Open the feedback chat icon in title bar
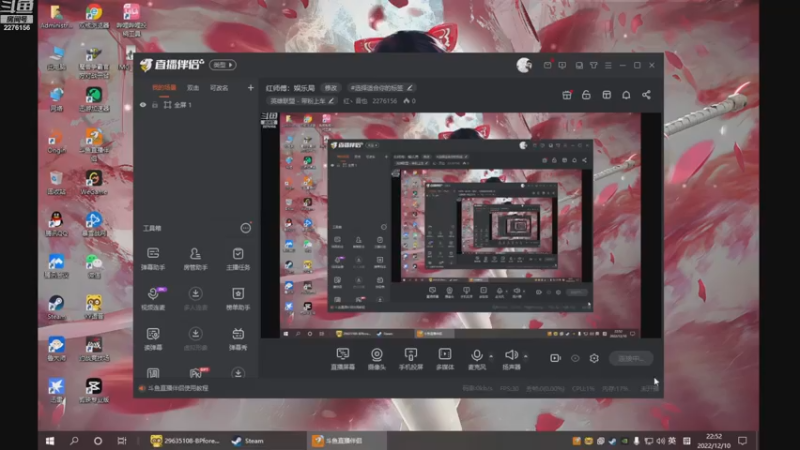Screen dimensions: 800x450 562,65
